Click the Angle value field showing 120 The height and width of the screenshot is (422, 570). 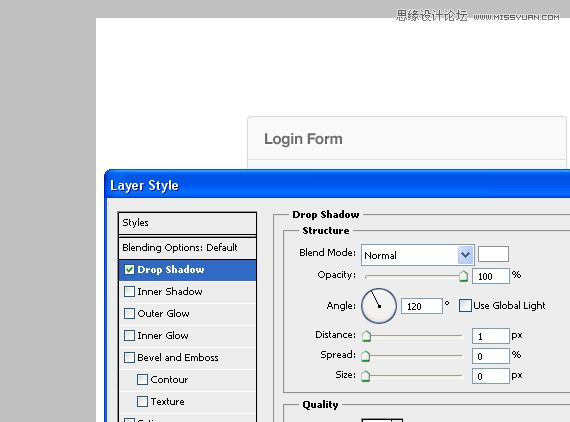pyautogui.click(x=422, y=306)
